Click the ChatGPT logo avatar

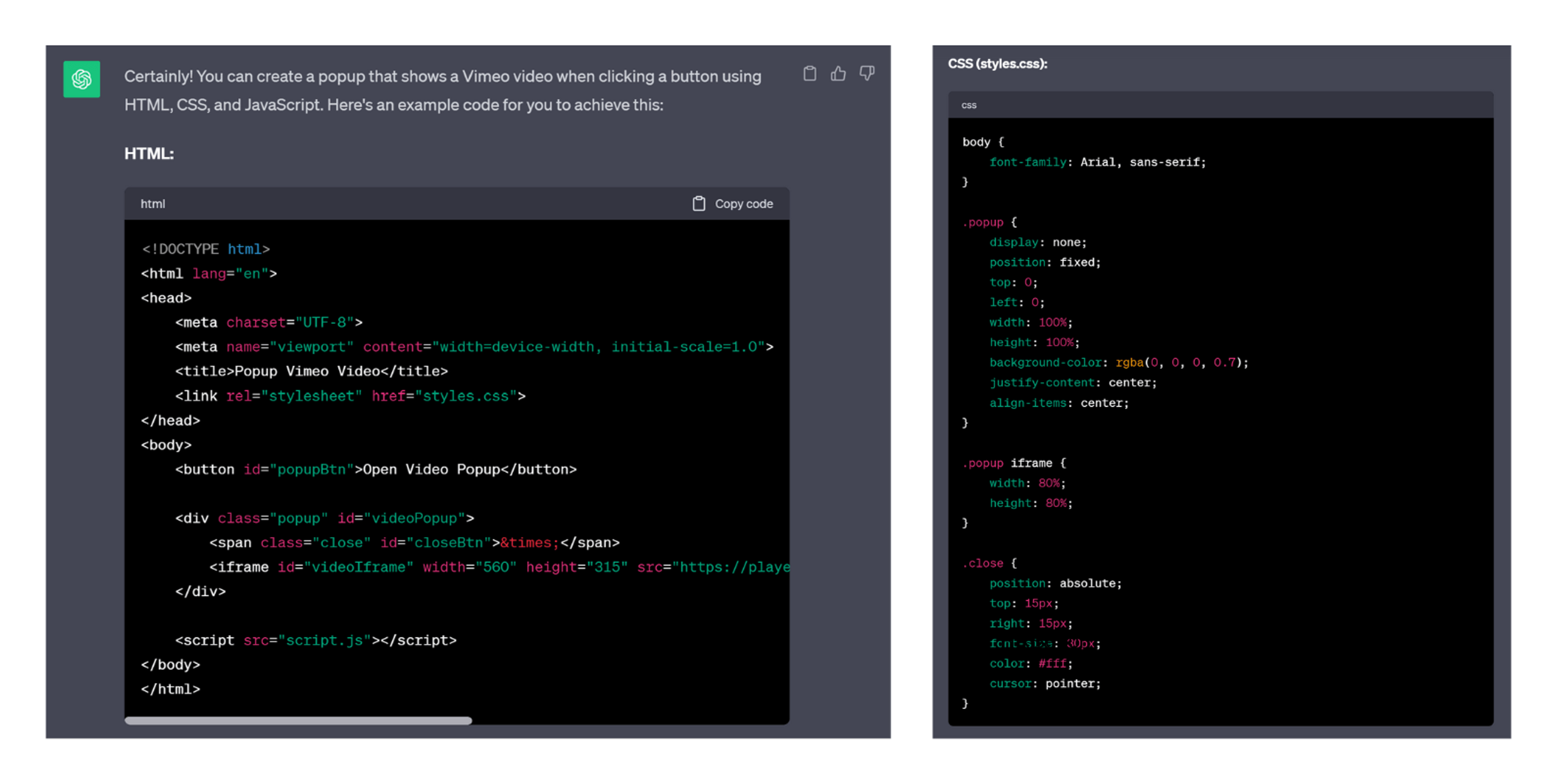coord(82,78)
